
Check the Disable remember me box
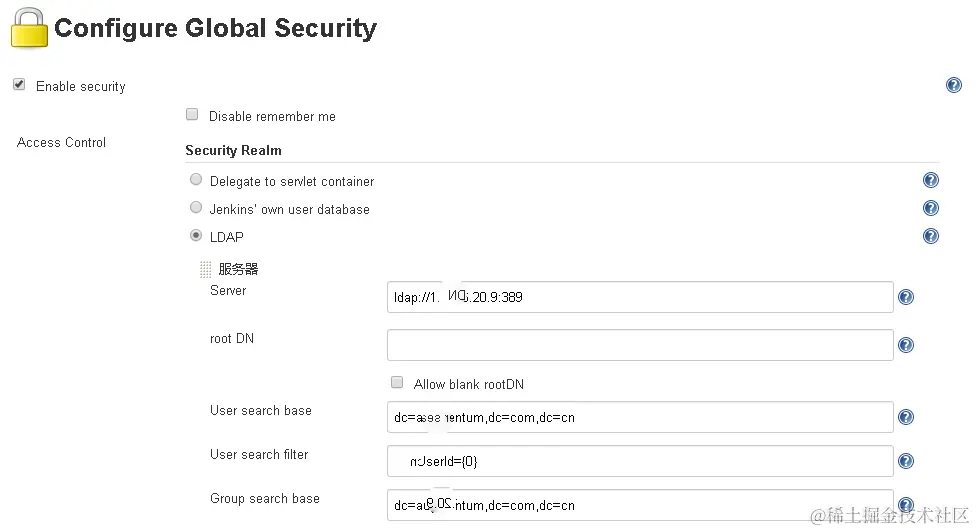click(x=192, y=114)
